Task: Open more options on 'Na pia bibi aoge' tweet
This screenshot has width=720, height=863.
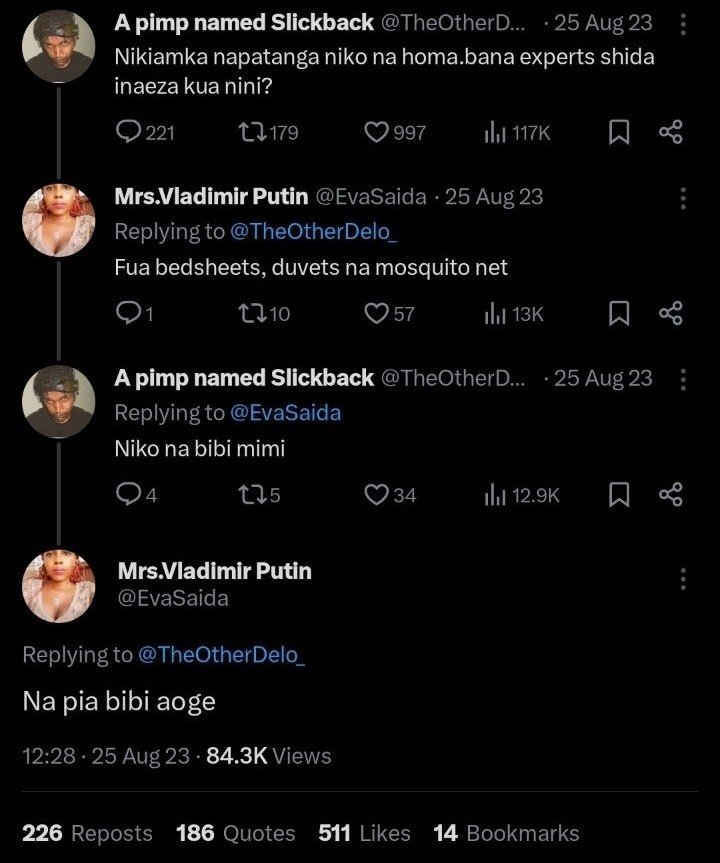Action: (x=683, y=579)
